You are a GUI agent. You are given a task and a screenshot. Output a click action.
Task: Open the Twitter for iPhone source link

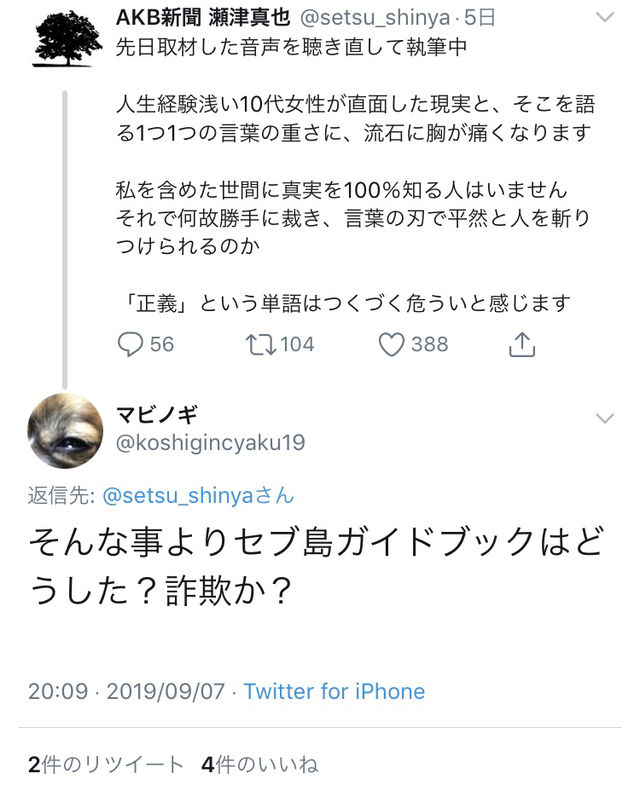(334, 691)
